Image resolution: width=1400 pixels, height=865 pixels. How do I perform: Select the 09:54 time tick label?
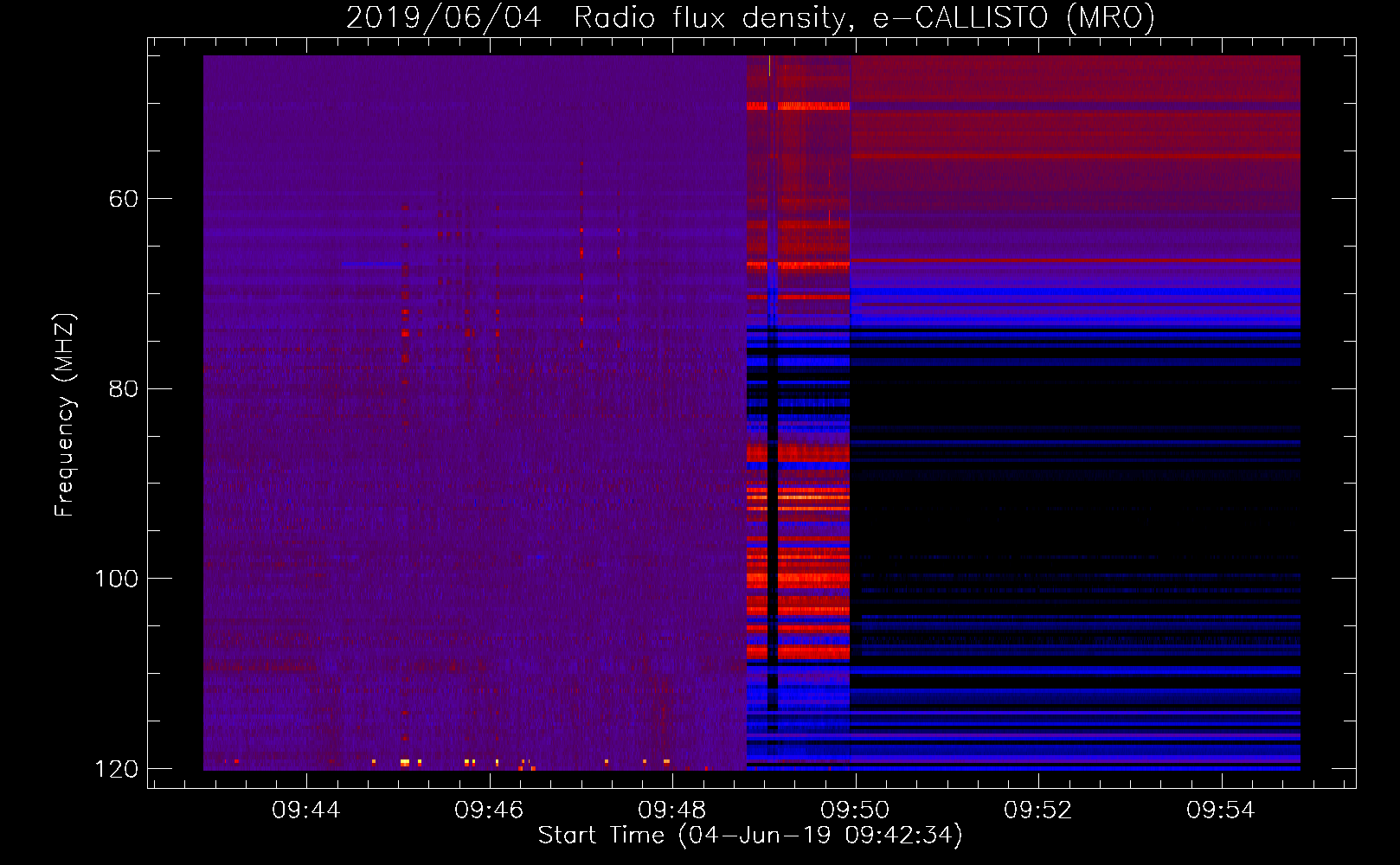tap(1221, 811)
